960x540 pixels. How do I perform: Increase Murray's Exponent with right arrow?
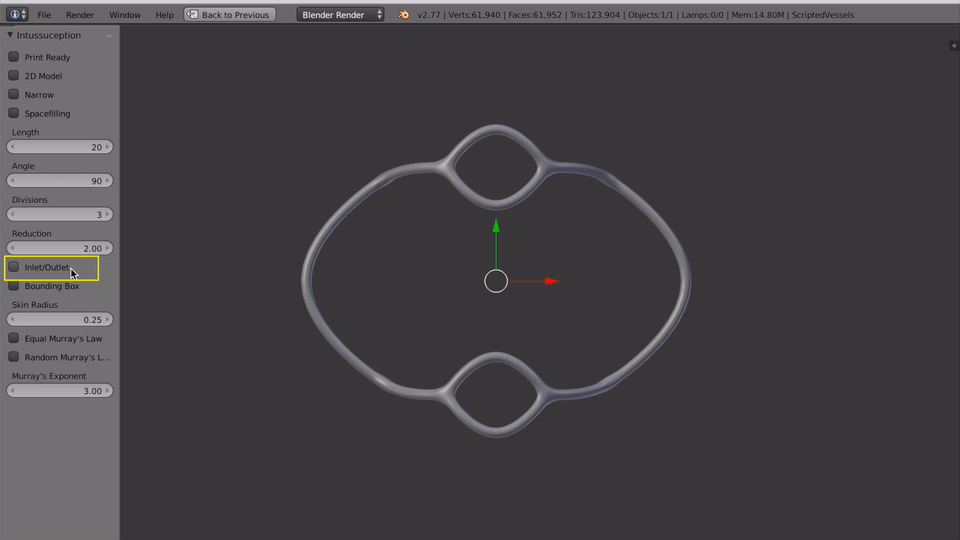coord(107,391)
